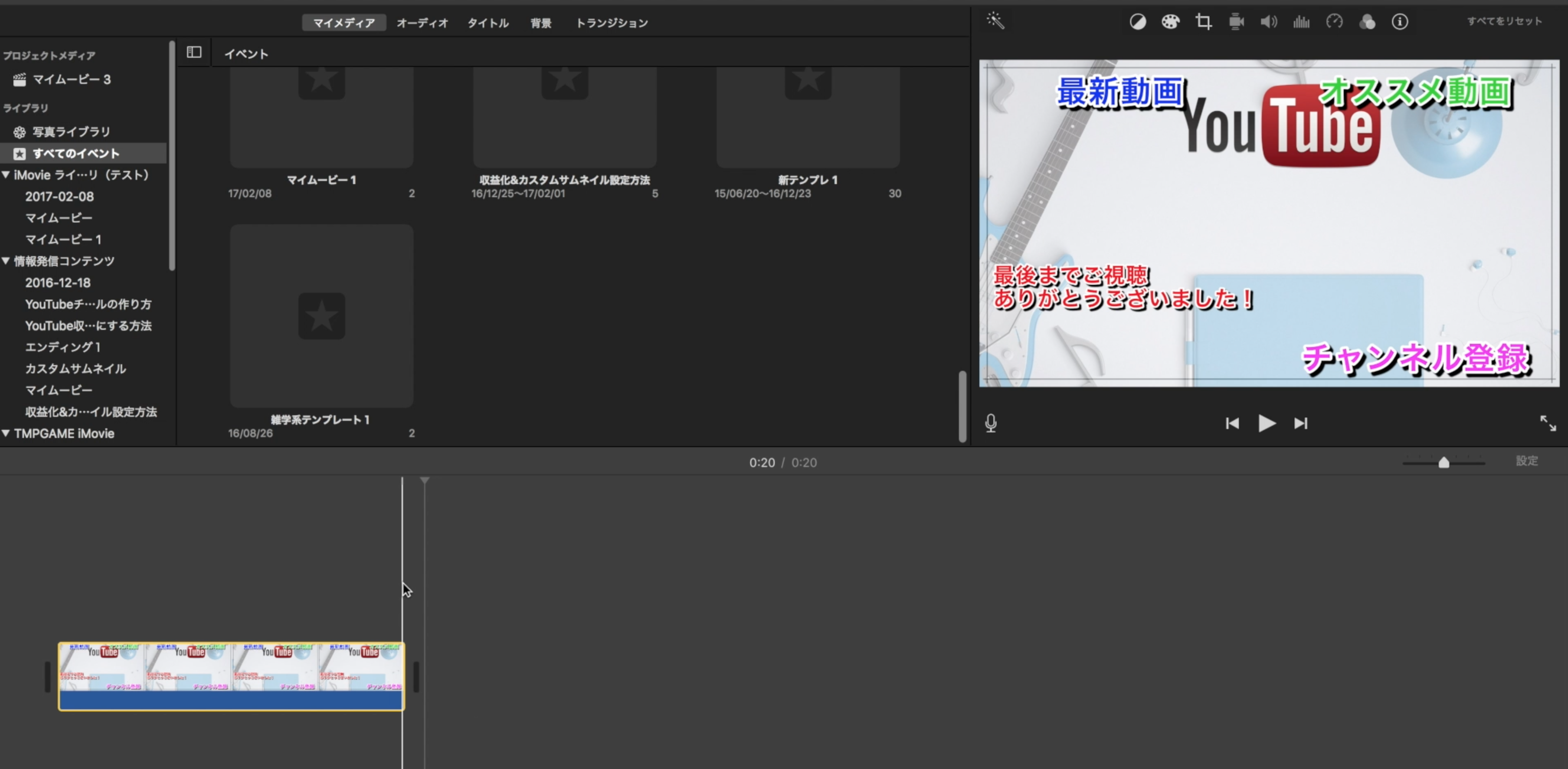
Task: Jump to previous clip button
Action: tap(1232, 423)
